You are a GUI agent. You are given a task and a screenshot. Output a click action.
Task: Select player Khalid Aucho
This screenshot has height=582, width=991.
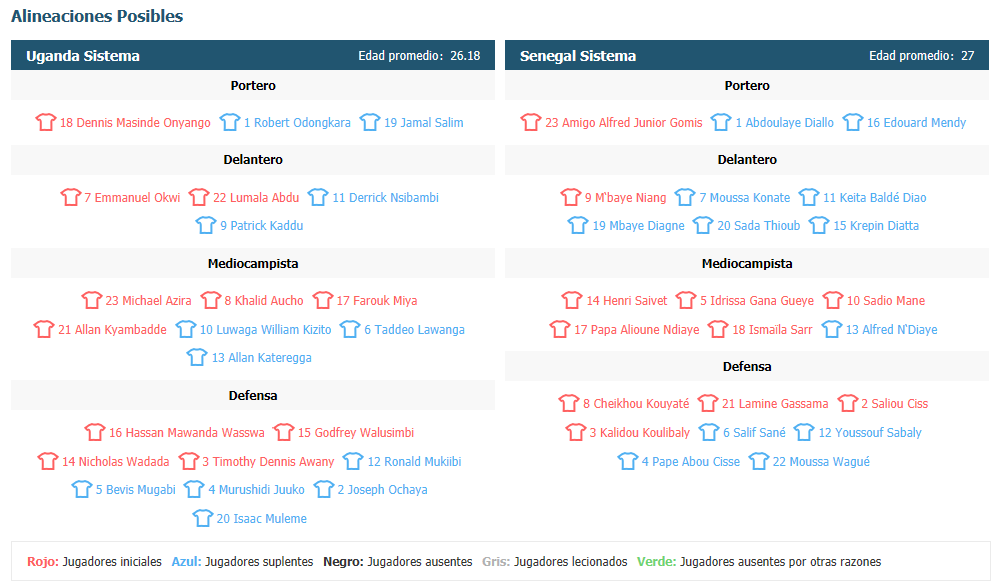click(264, 301)
